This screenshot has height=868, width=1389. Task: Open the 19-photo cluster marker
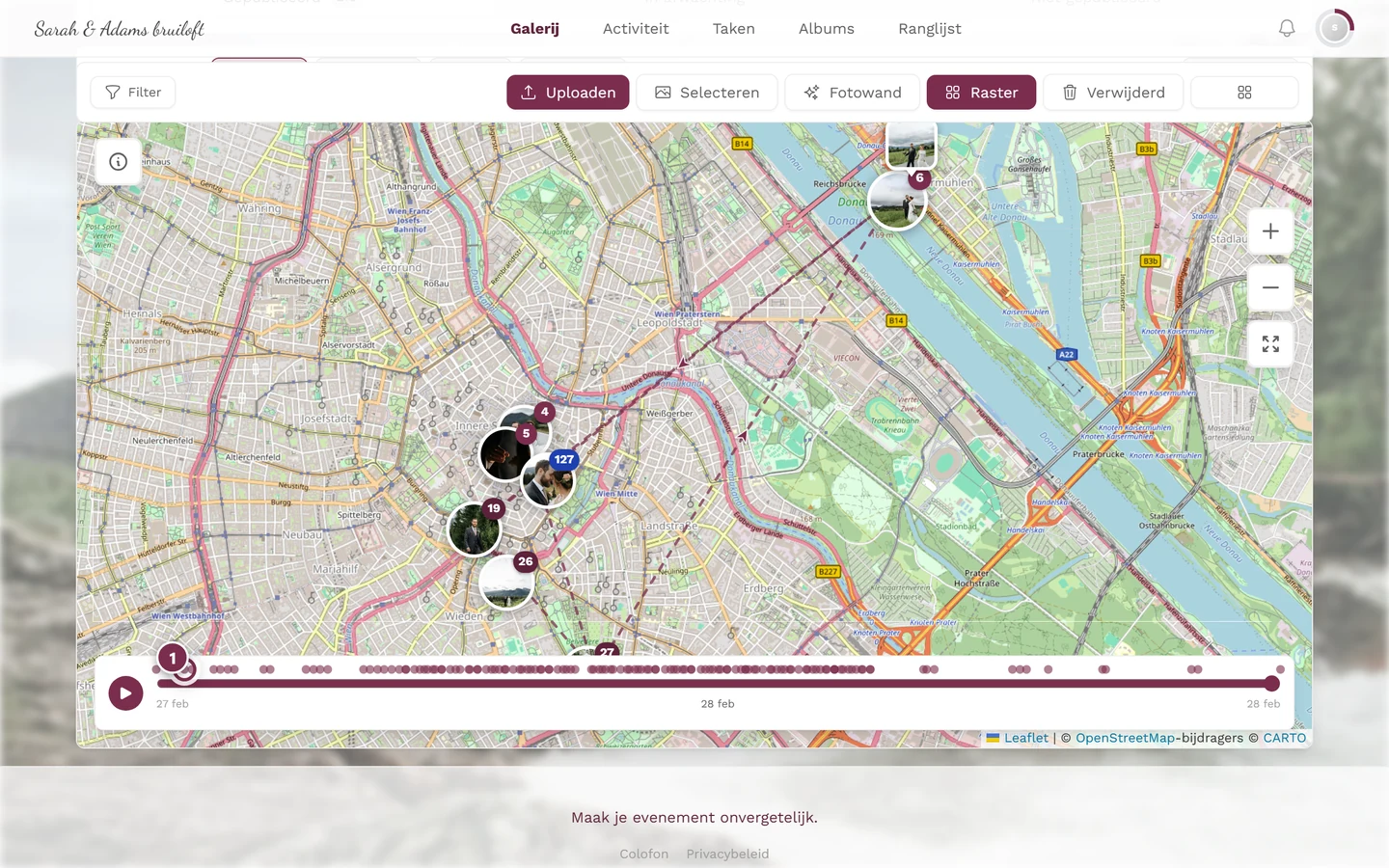click(x=475, y=529)
